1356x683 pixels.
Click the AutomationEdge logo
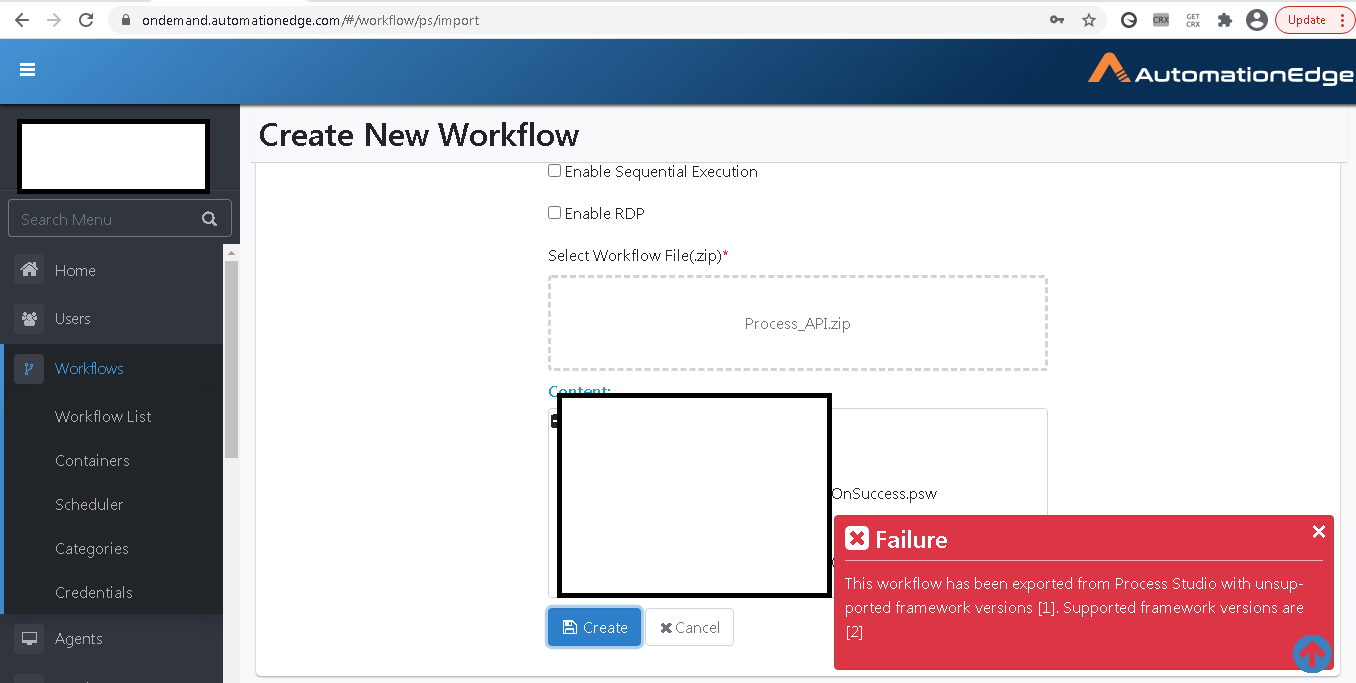[1220, 69]
